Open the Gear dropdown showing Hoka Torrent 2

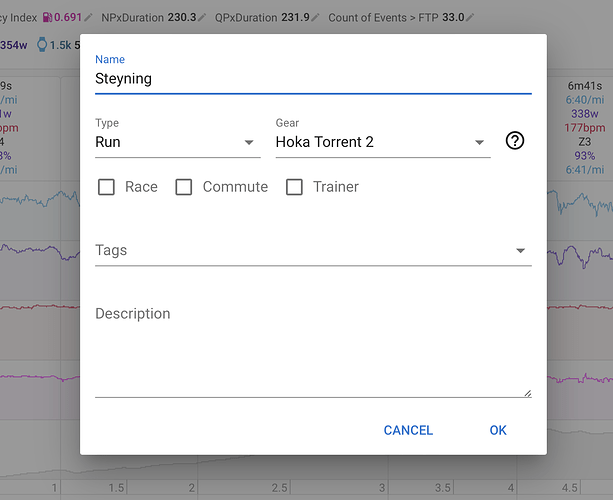pos(383,142)
